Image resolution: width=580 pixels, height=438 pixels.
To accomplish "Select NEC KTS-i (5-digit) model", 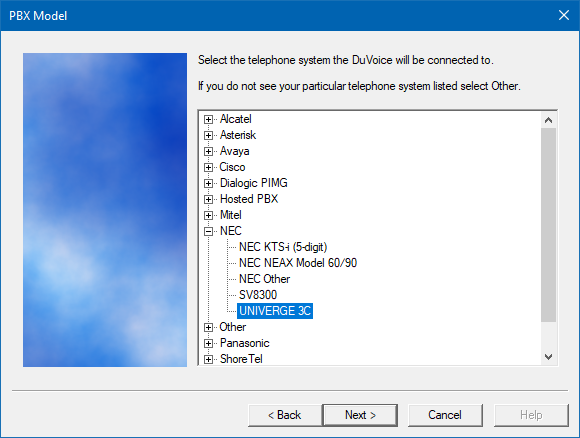I will [283, 247].
